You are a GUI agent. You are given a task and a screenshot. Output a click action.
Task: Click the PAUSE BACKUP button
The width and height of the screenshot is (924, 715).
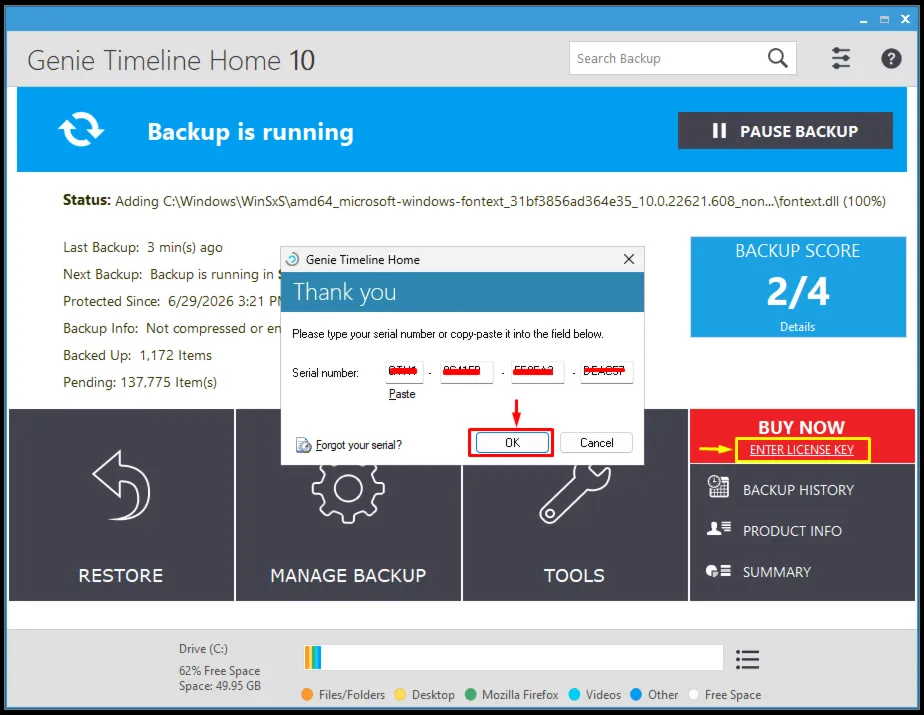click(785, 130)
